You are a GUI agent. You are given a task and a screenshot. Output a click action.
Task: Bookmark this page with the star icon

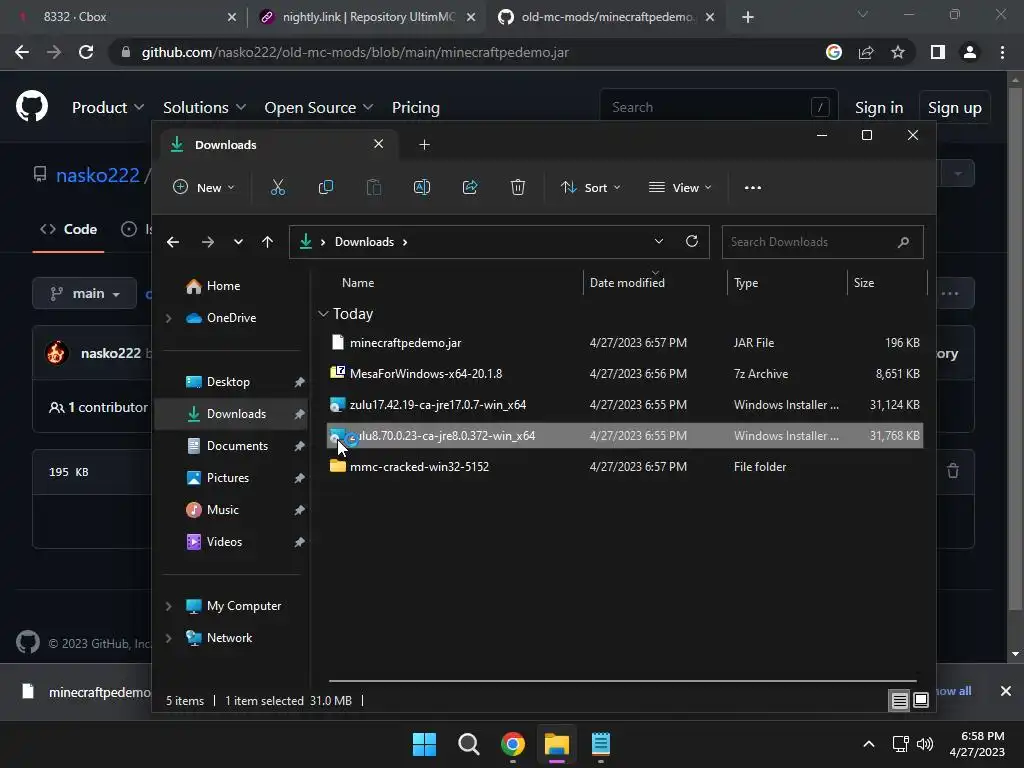tap(898, 52)
